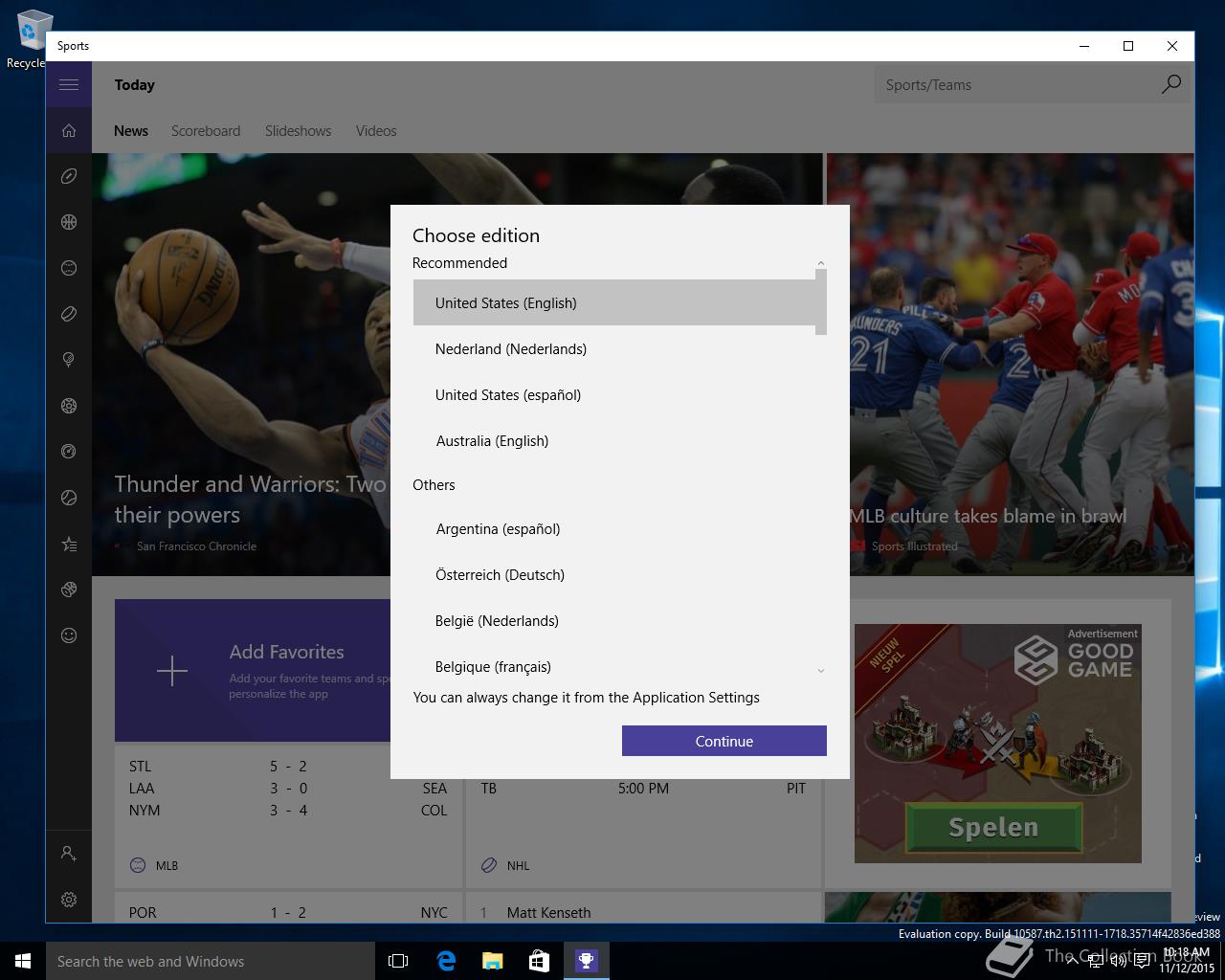The image size is (1225, 980).
Task: Open app settings gear in sidebar
Action: tap(69, 900)
